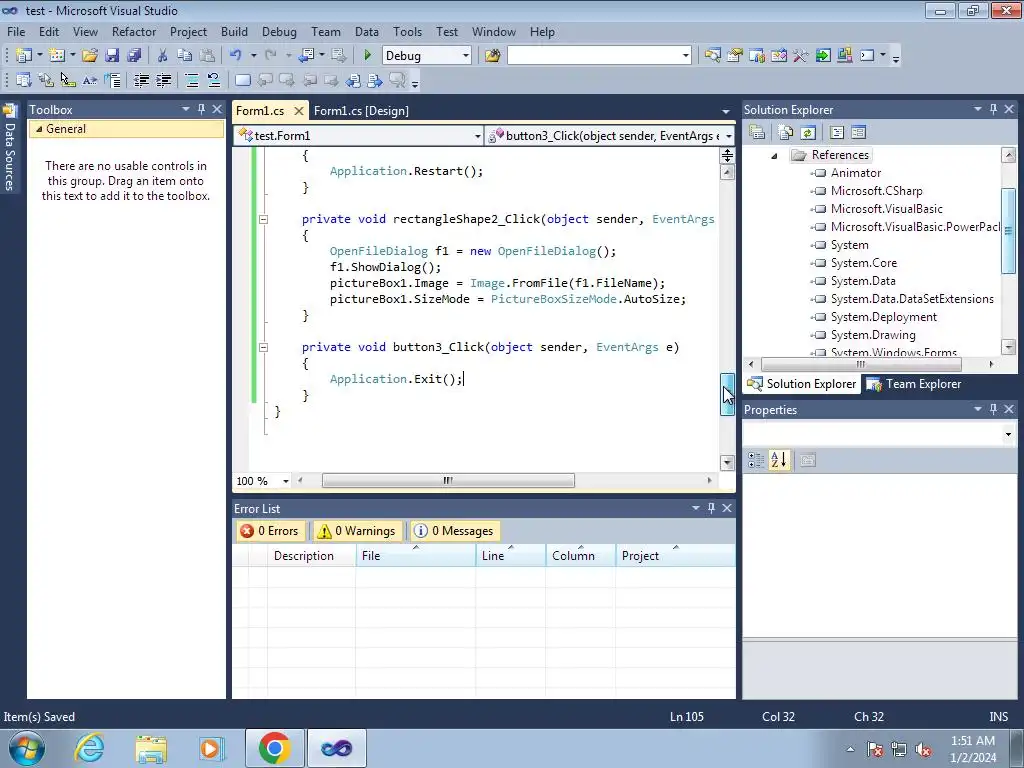Toggle auto-hide pin on Toolbox panel
Screen dimensions: 1024x768
pyautogui.click(x=201, y=109)
